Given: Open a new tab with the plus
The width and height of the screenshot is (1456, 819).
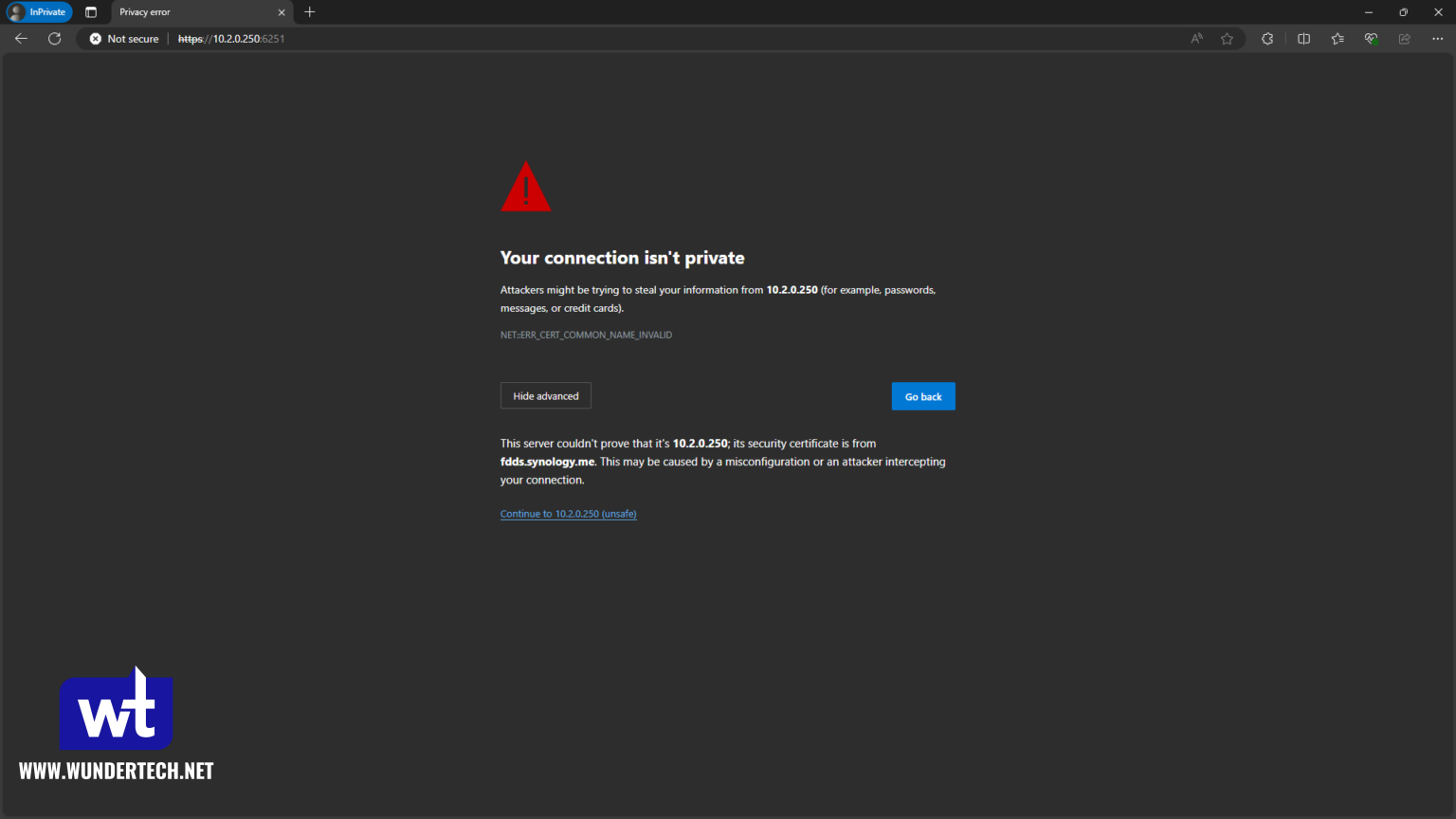Looking at the screenshot, I should (x=310, y=12).
